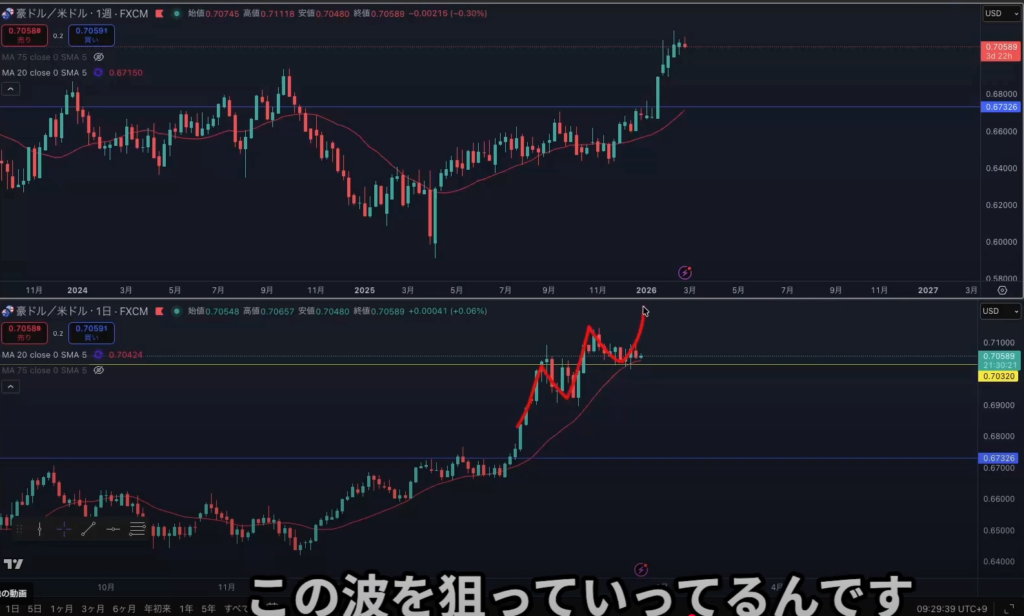This screenshot has width=1024, height=616.
Task: Select the 6ヶ月 date range tab
Action: 124,609
